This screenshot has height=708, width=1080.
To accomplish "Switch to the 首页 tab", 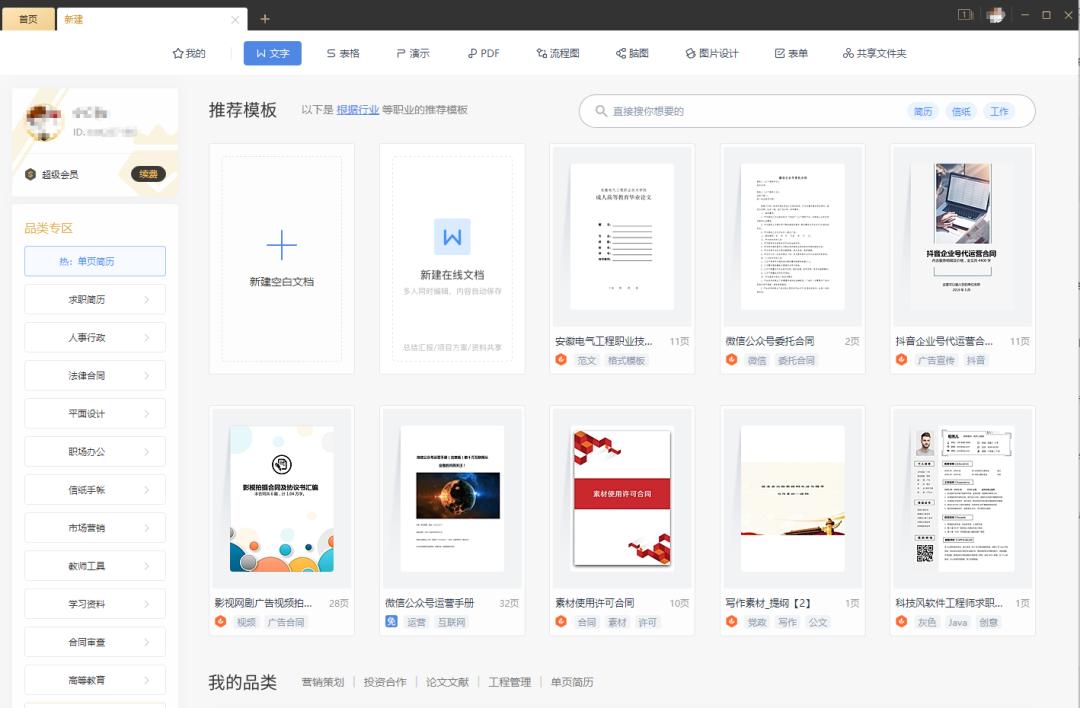I will click(27, 17).
